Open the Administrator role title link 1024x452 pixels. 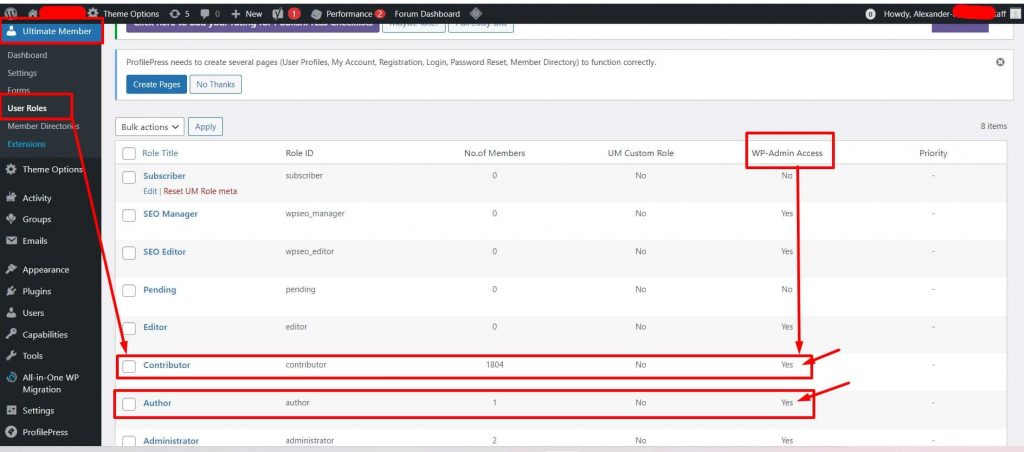pyautogui.click(x=171, y=441)
